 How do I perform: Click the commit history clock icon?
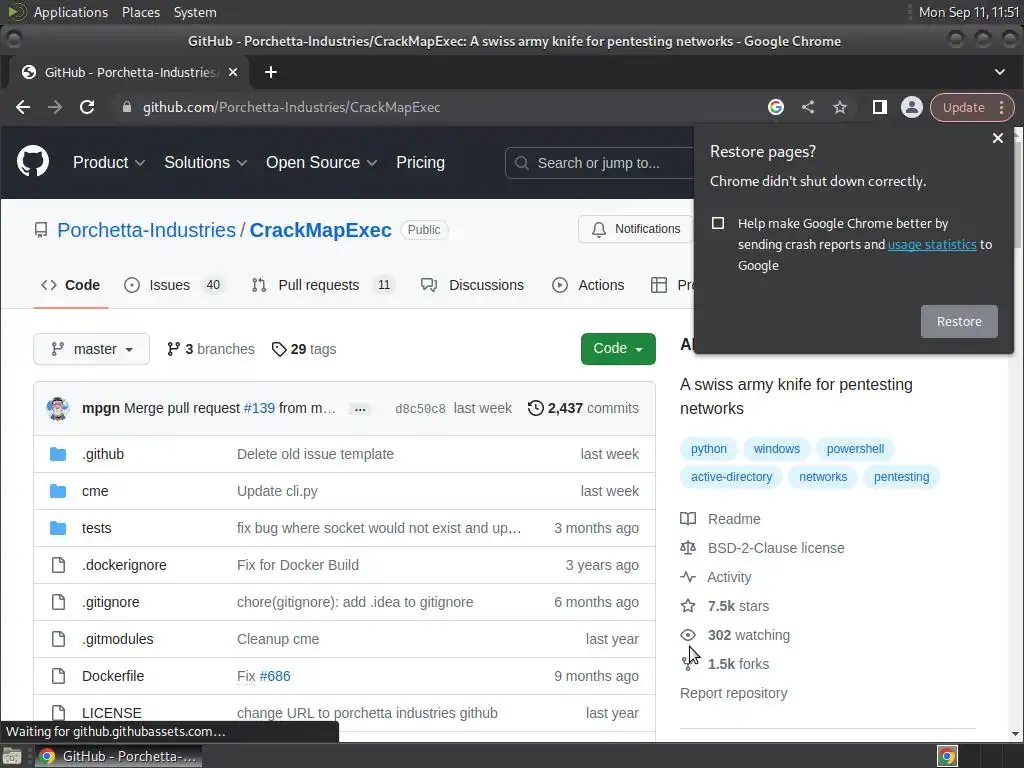(x=536, y=408)
